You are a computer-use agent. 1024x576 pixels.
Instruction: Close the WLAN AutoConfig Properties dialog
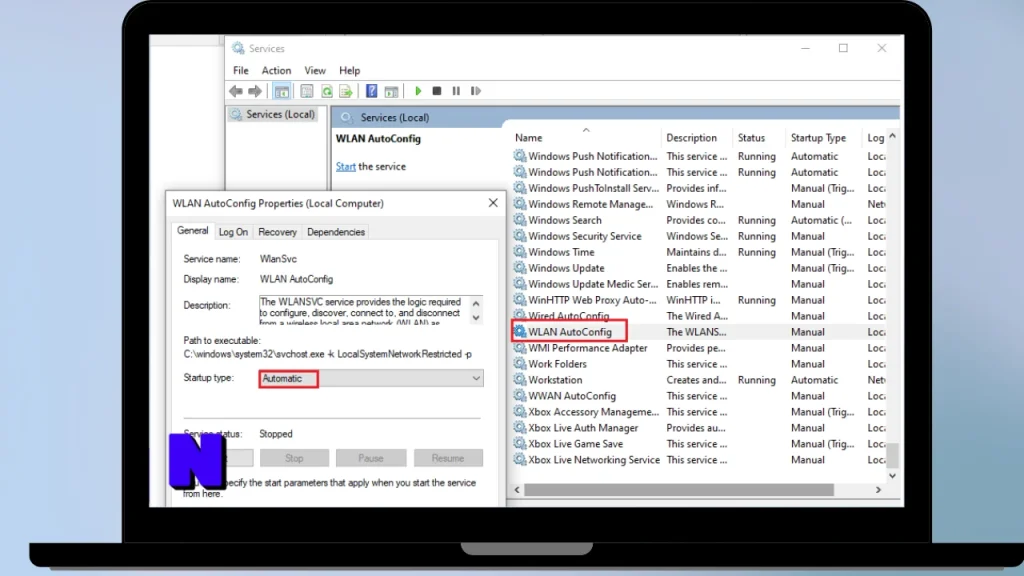(x=493, y=203)
